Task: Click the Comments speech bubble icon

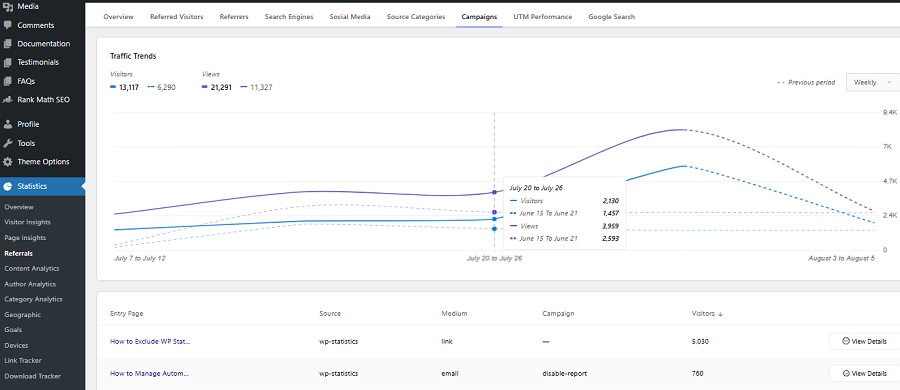Action: pos(7,25)
